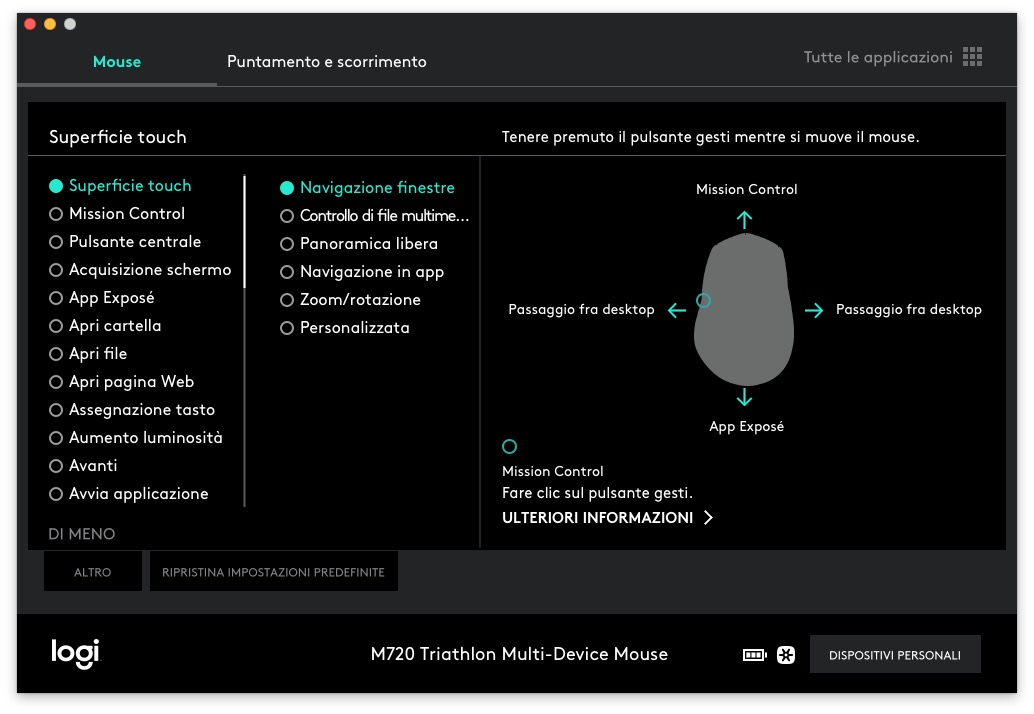Click the gesture button circle on the mouse image
Viewport: 1034px width, 714px height.
tap(704, 301)
